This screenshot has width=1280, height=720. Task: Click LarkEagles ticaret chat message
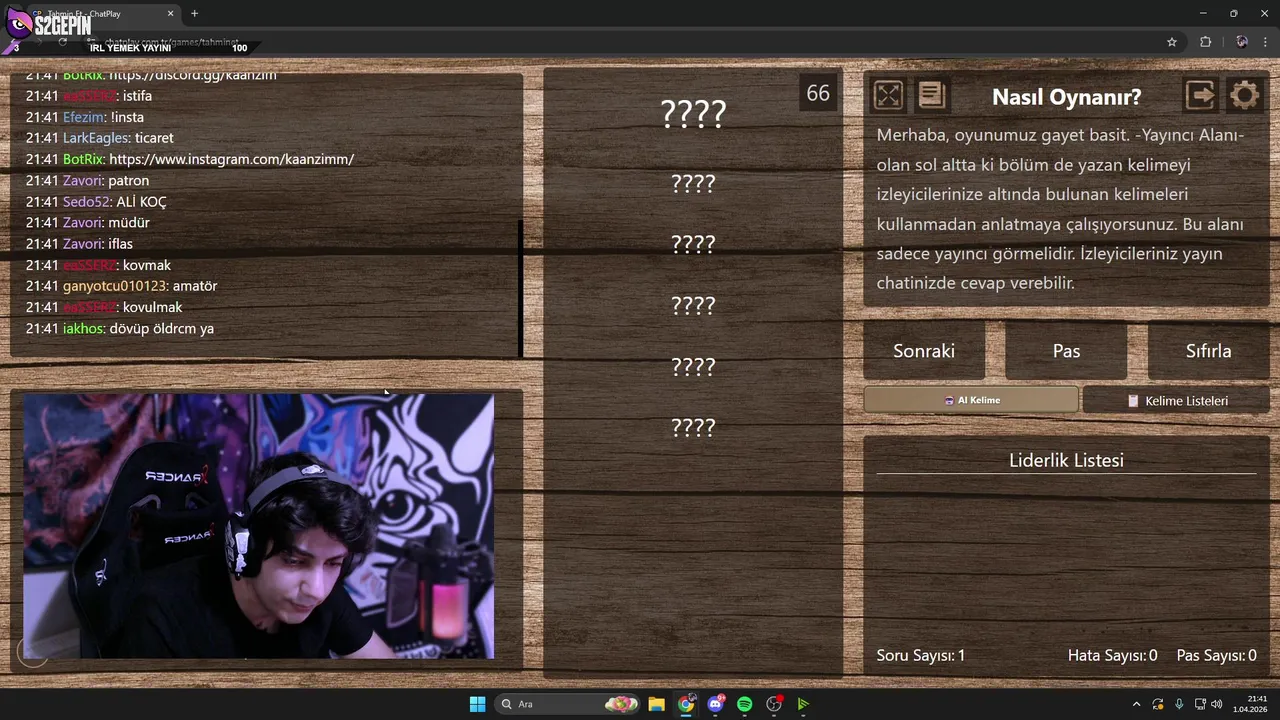click(x=99, y=138)
